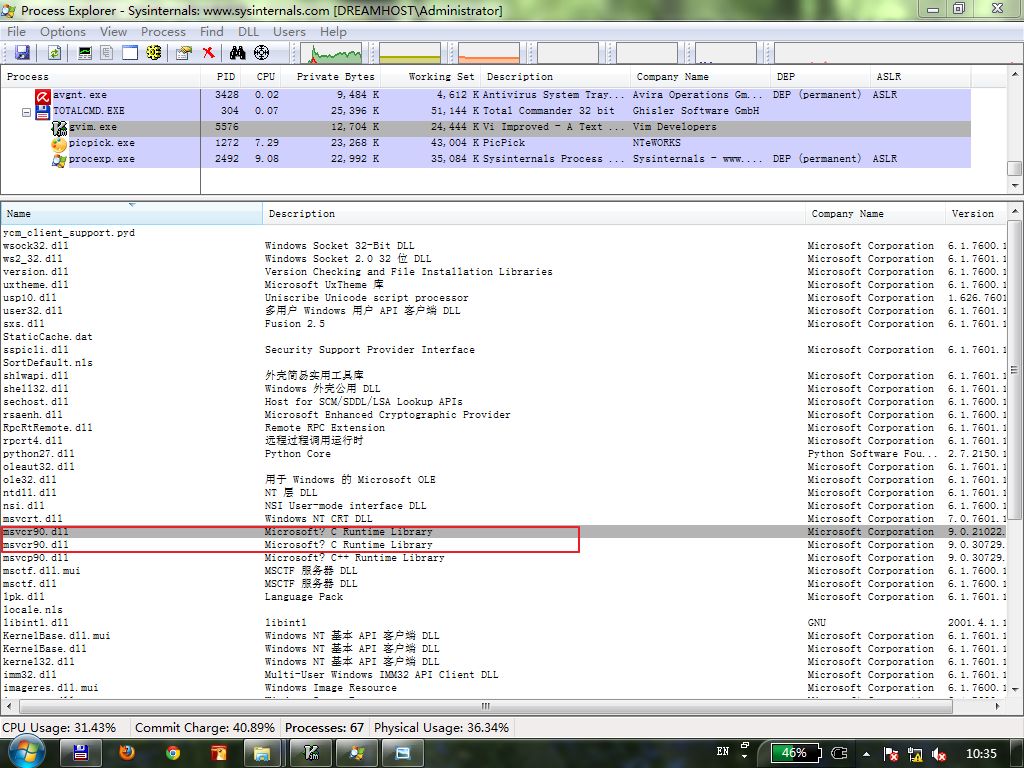Open the Options menu
The image size is (1024, 768).
click(x=63, y=31)
